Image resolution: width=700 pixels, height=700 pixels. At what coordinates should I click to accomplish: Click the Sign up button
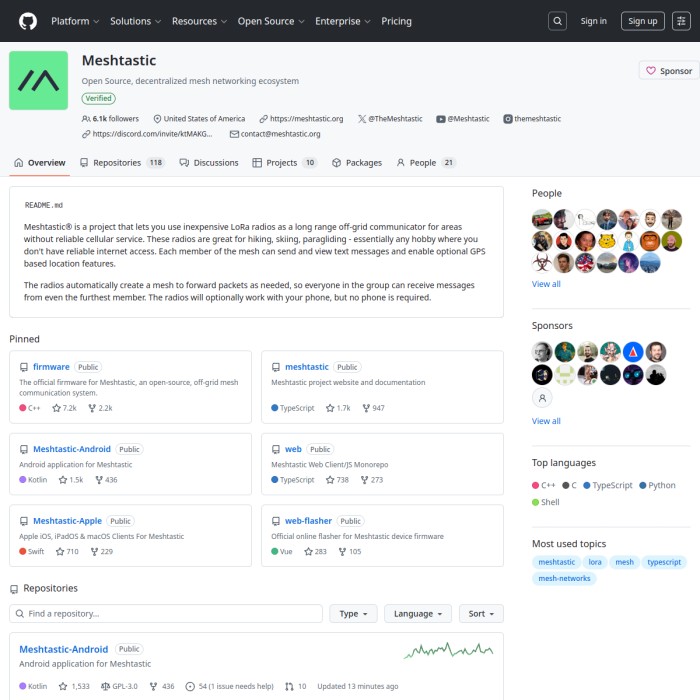point(642,21)
